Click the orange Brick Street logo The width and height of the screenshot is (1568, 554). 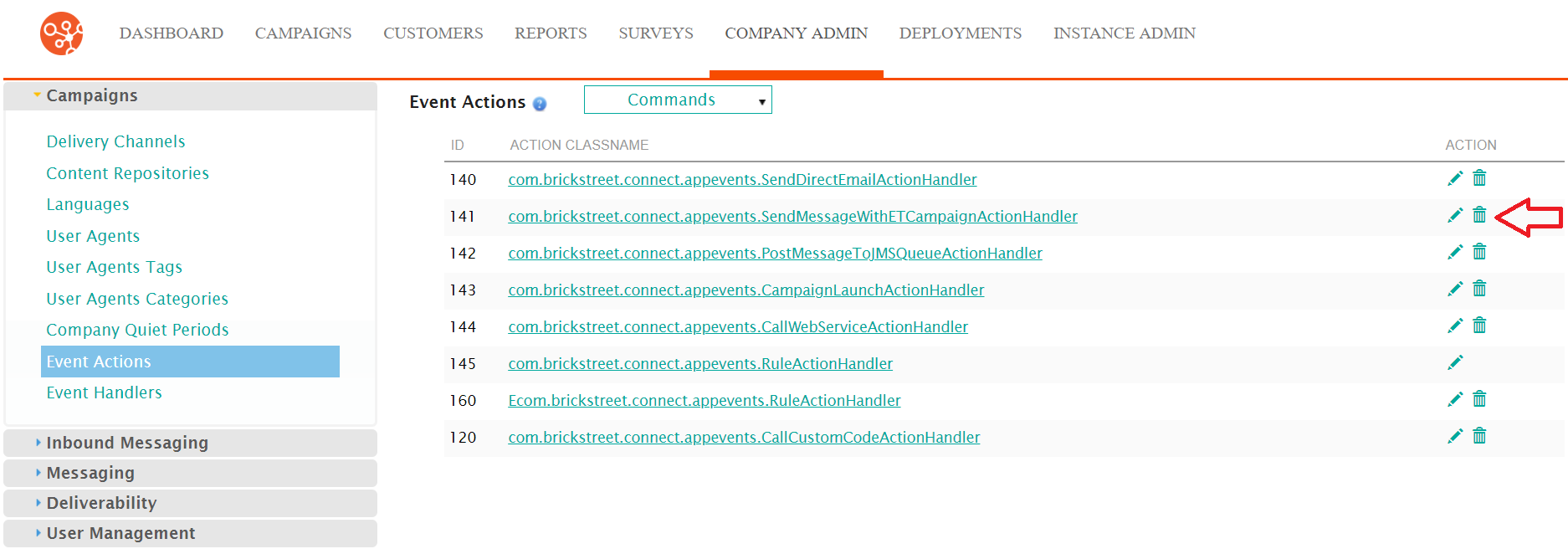pos(62,33)
